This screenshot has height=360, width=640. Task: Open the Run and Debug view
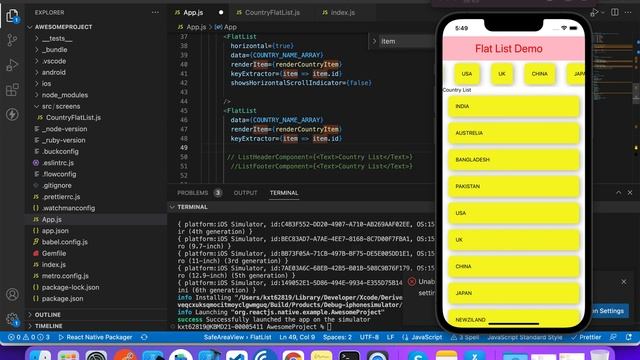click(12, 65)
